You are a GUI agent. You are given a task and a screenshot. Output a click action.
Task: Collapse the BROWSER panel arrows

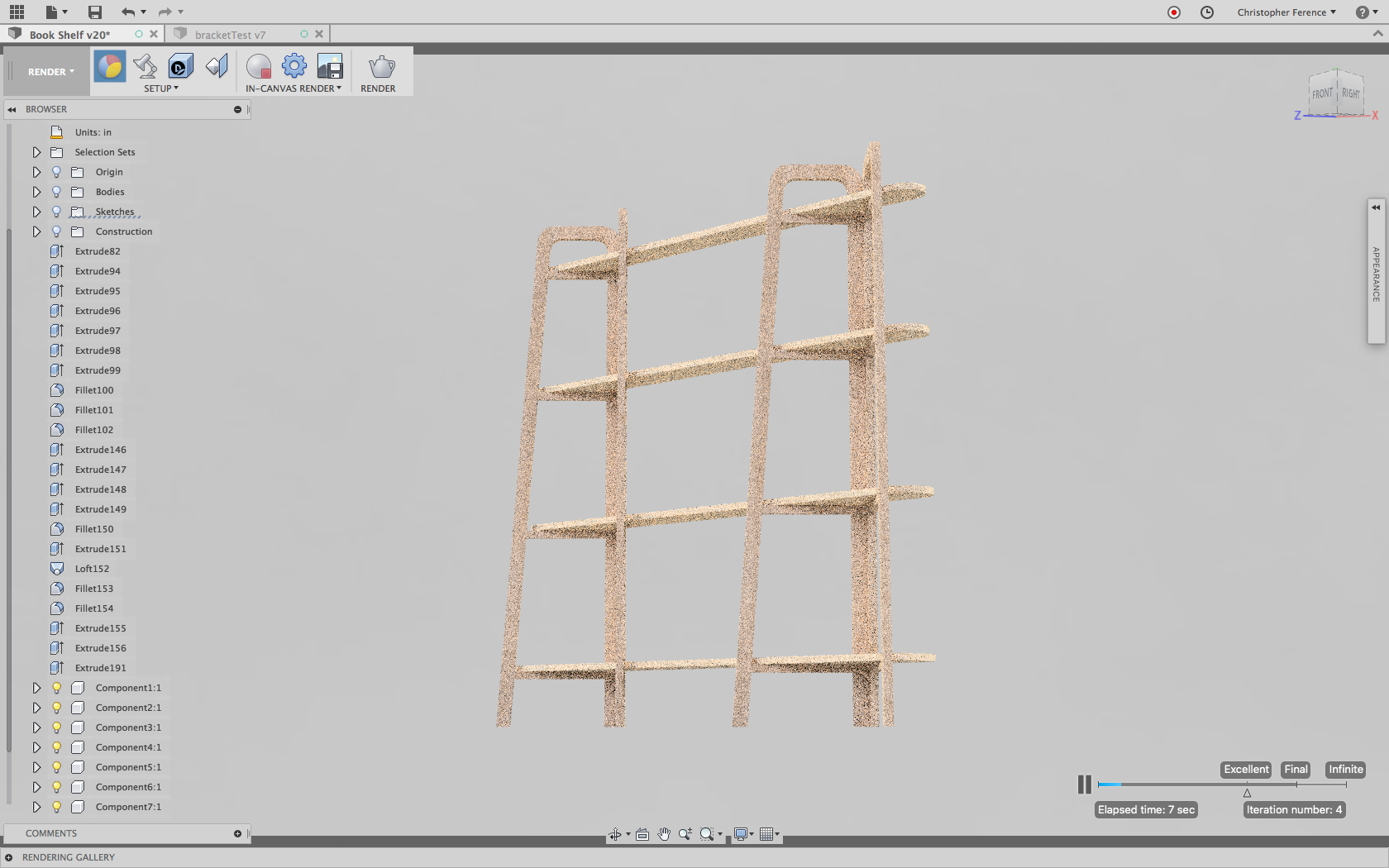pos(12,109)
